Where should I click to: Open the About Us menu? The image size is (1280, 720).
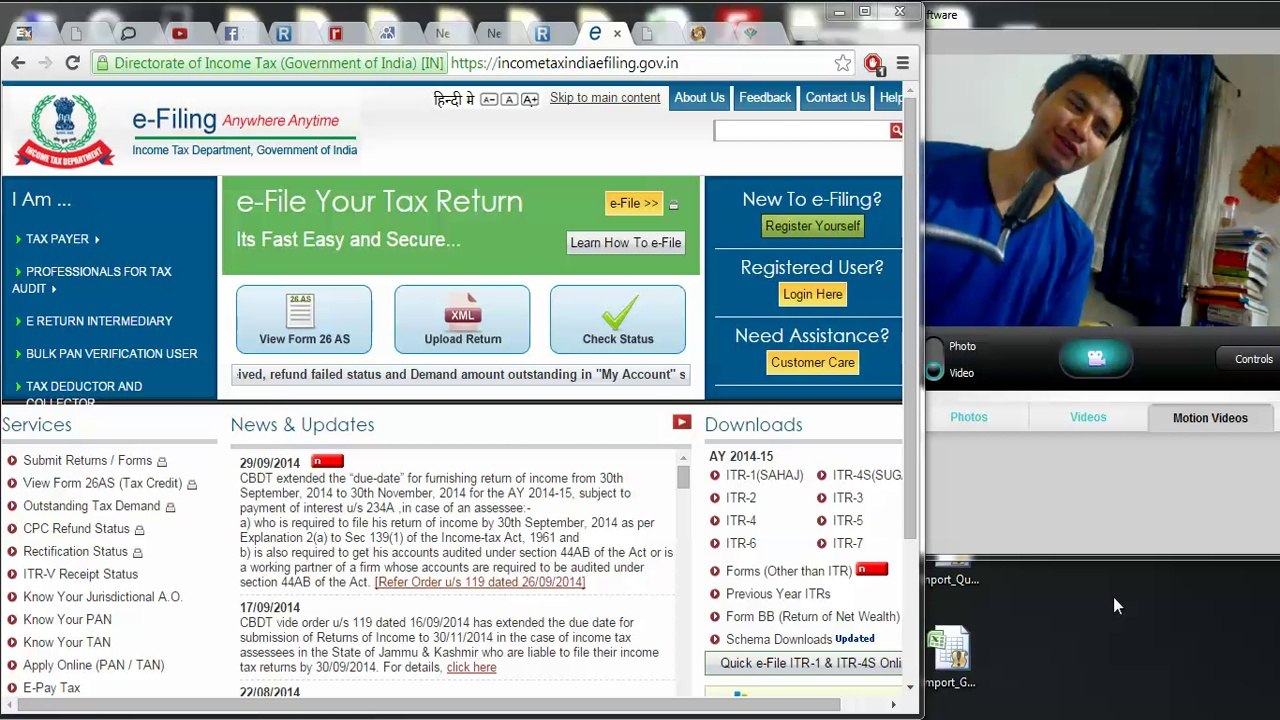[699, 98]
